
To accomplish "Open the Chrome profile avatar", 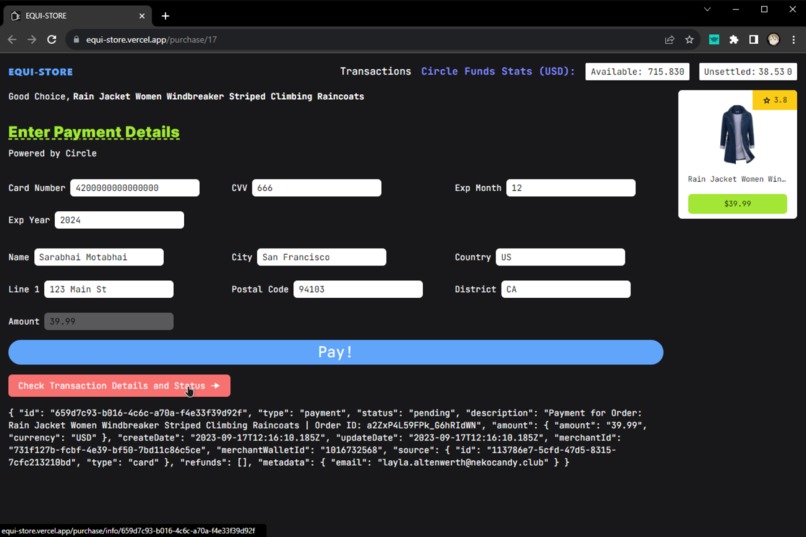I will tap(773, 40).
